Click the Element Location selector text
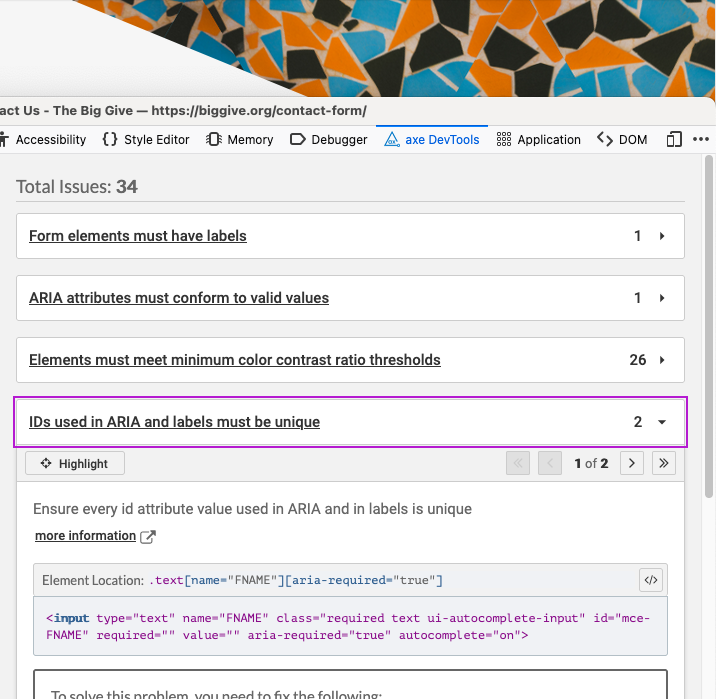Screen dimensions: 716x699 (x=296, y=580)
